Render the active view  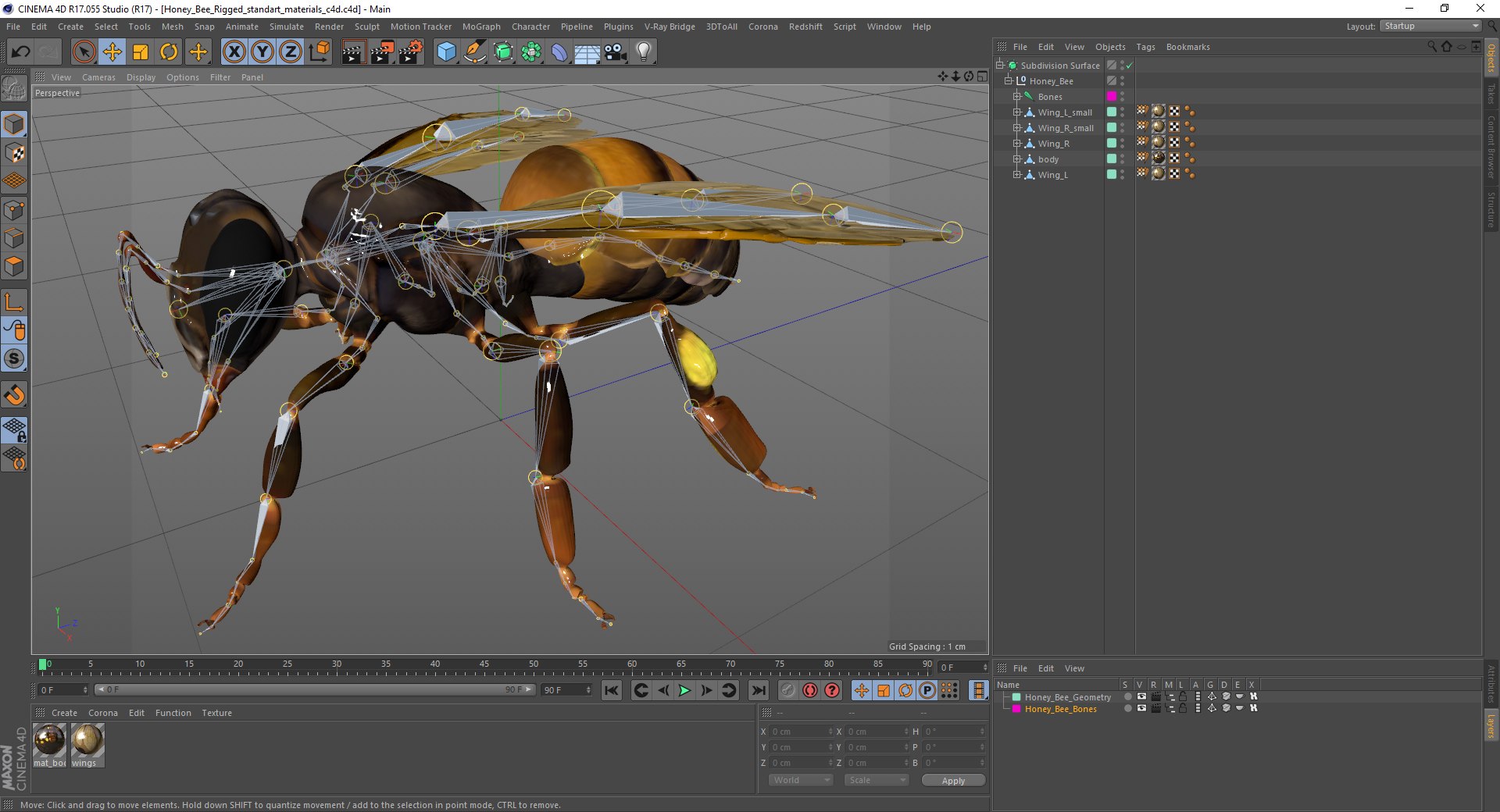(x=353, y=52)
